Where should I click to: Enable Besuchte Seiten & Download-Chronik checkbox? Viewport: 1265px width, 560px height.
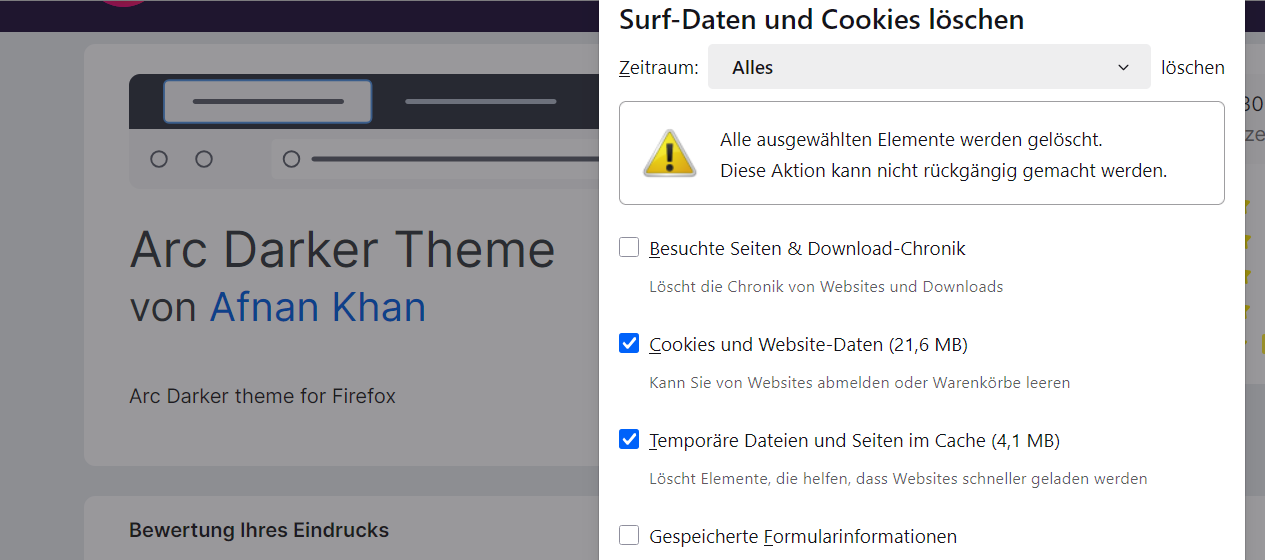tap(629, 247)
